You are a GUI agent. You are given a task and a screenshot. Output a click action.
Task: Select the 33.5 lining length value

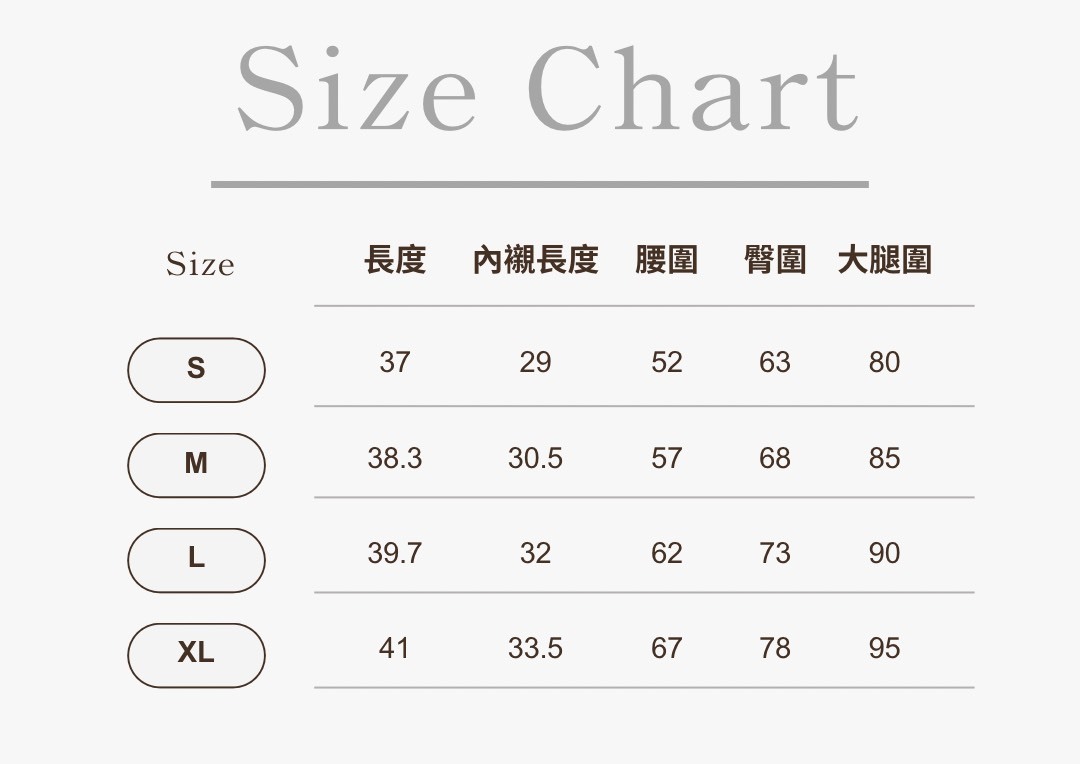coord(535,648)
